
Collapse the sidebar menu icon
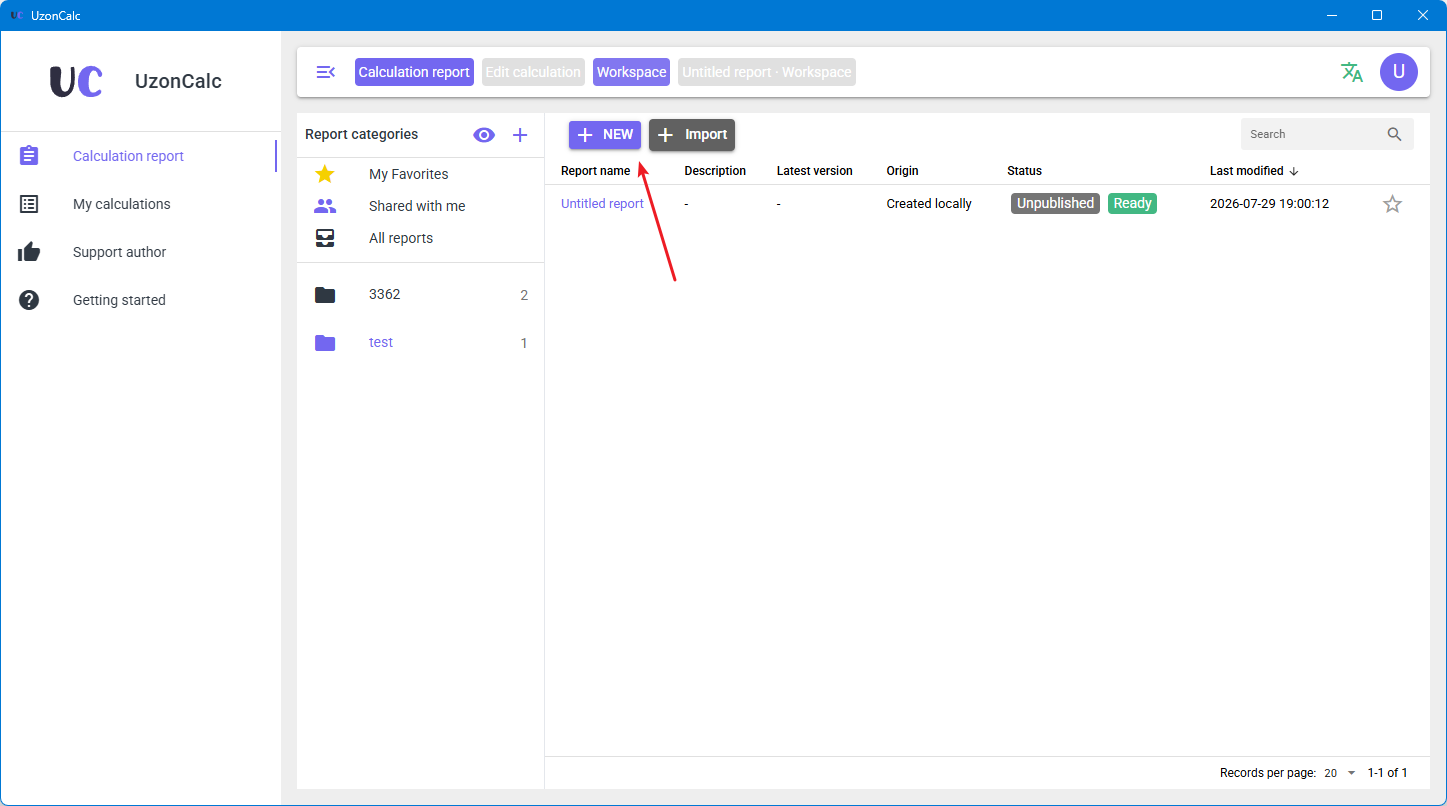(x=325, y=72)
